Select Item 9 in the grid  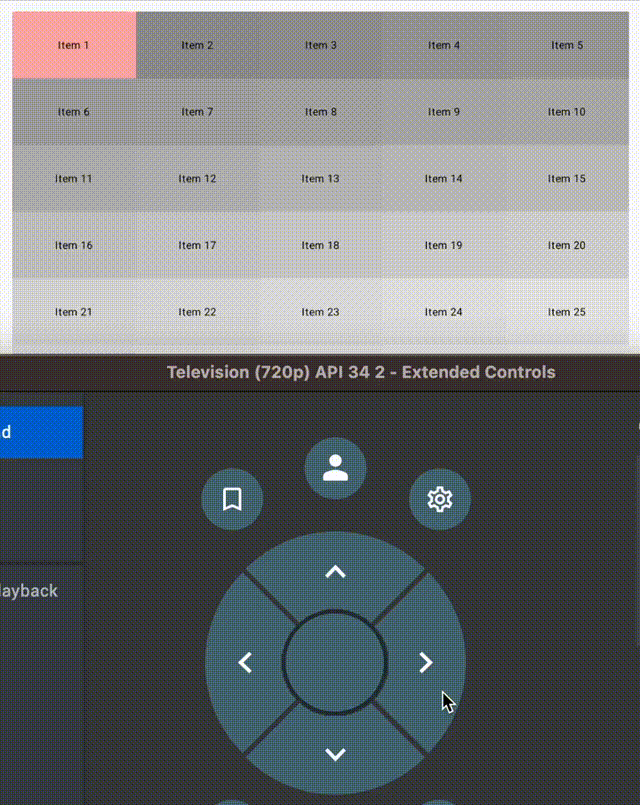tap(444, 112)
